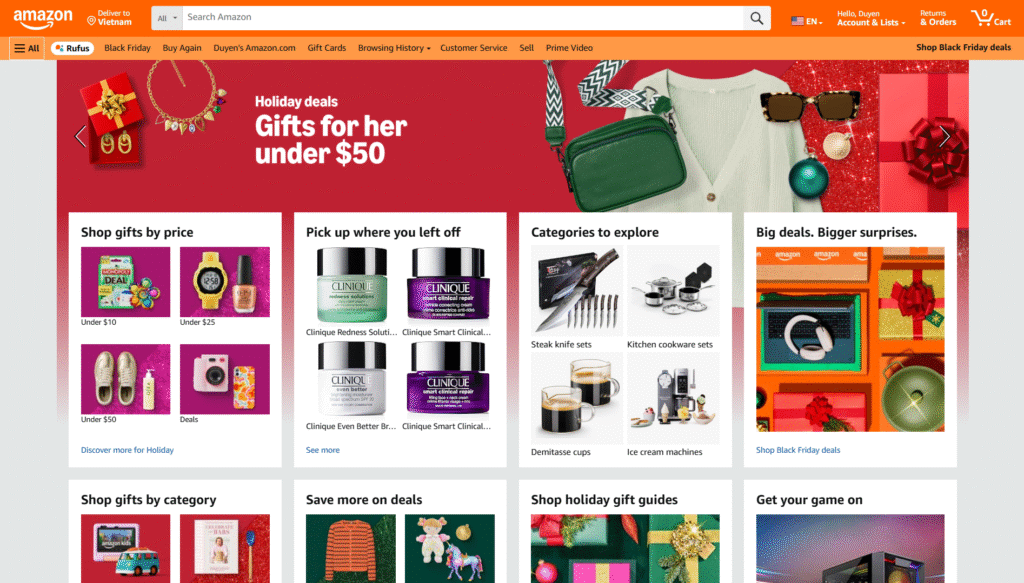Open the Steak knife sets thumbnail
Viewport: 1024px width, 583px height.
tap(577, 291)
